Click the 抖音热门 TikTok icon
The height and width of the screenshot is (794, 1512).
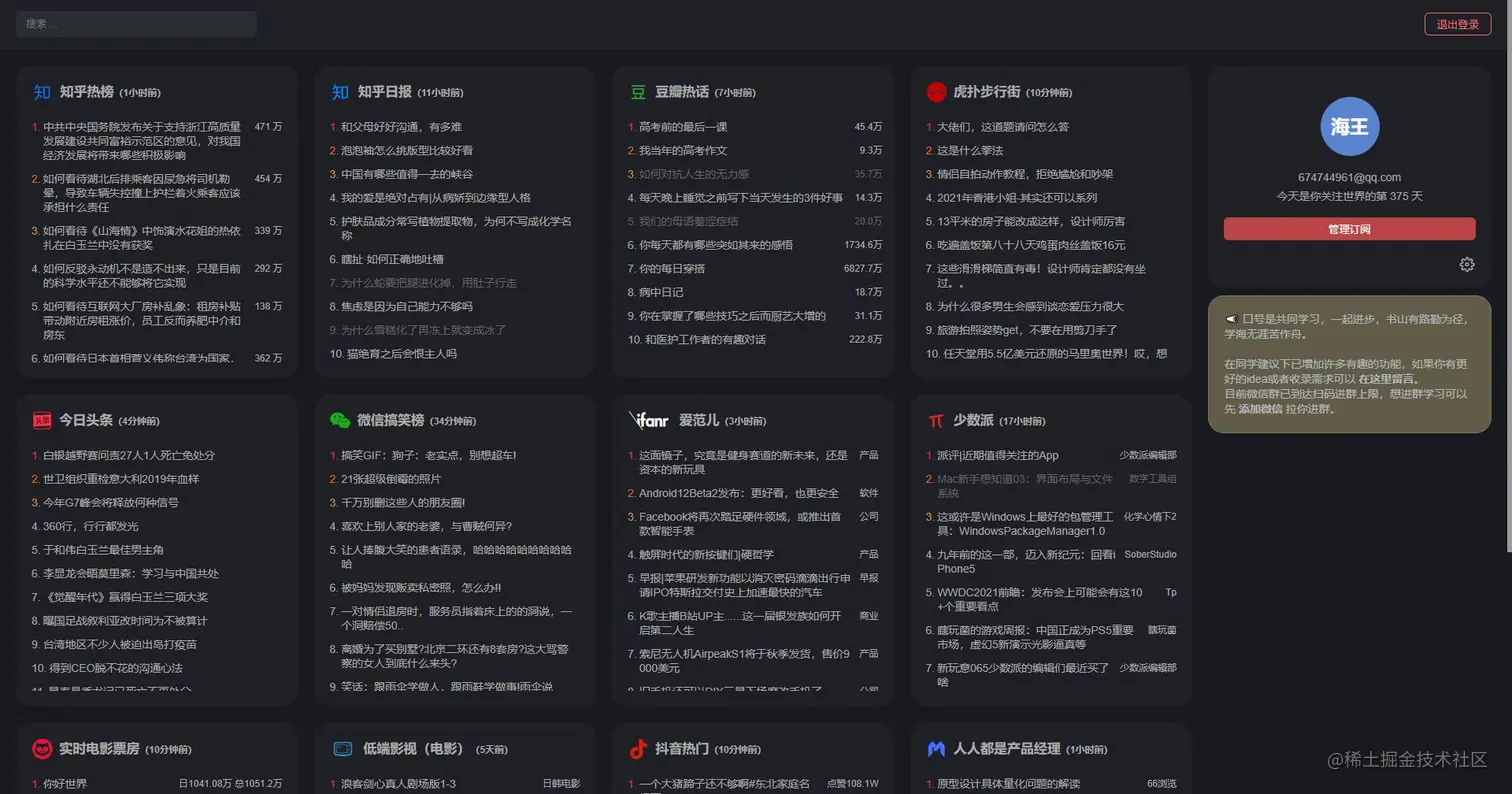[637, 748]
